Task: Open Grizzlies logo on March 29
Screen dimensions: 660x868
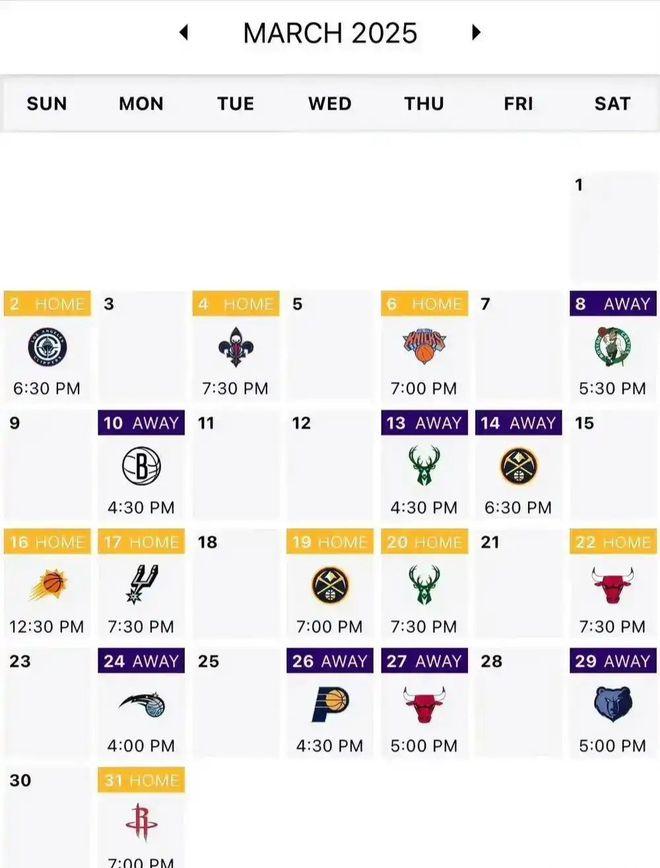Action: click(x=613, y=704)
